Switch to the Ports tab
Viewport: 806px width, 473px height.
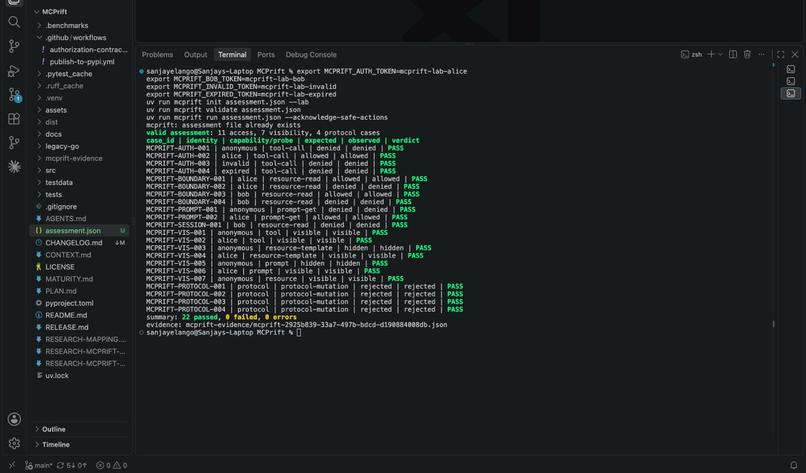266,54
